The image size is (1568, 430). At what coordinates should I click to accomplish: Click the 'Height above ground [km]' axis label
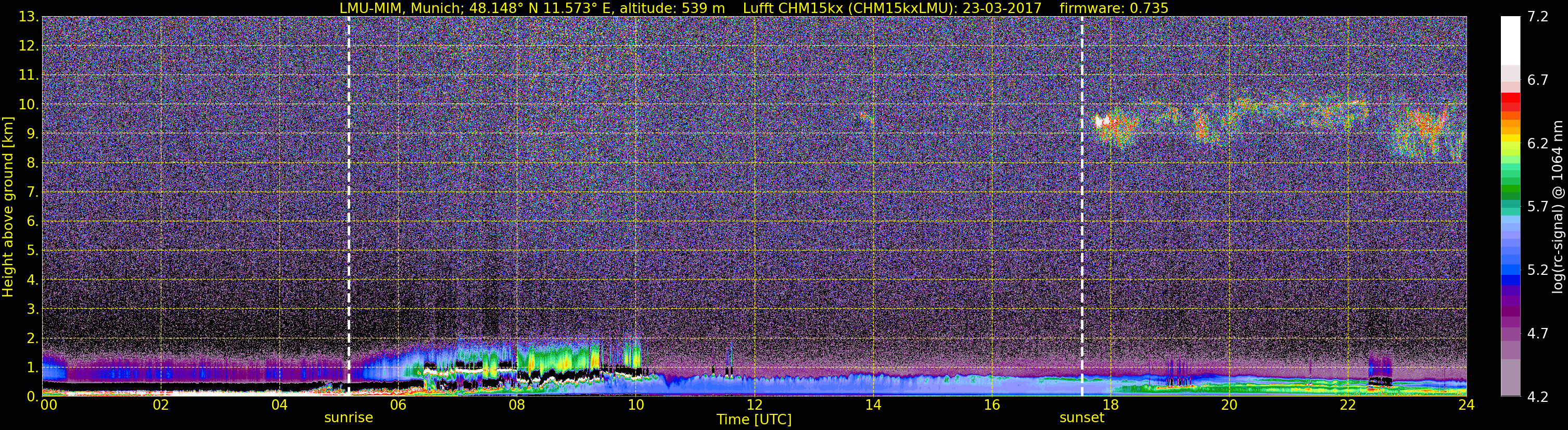(x=8, y=207)
